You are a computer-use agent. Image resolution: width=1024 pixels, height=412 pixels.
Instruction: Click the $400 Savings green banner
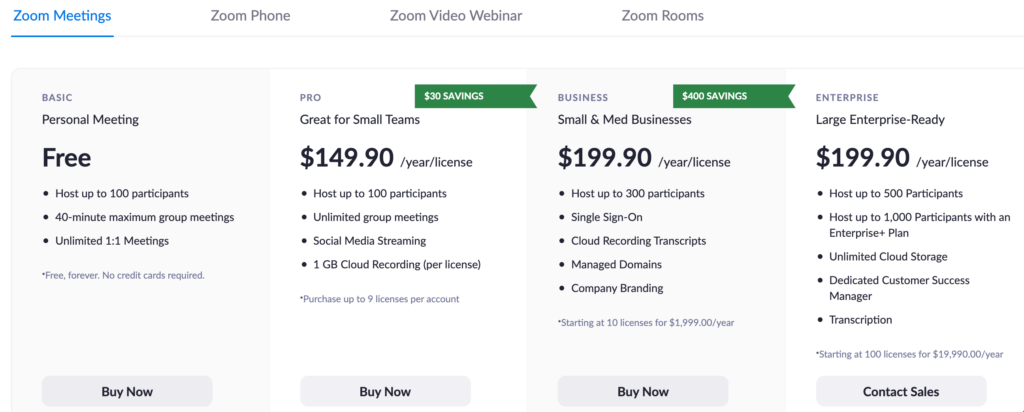point(734,96)
